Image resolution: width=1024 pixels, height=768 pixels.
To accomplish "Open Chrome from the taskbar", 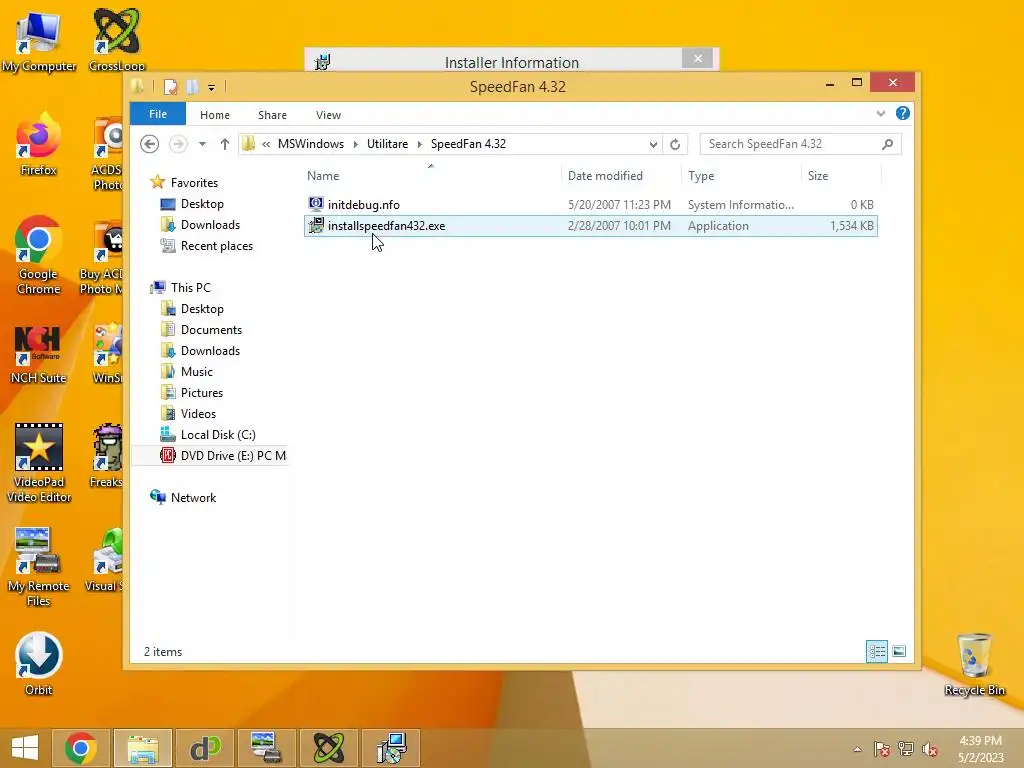I will pos(81,748).
